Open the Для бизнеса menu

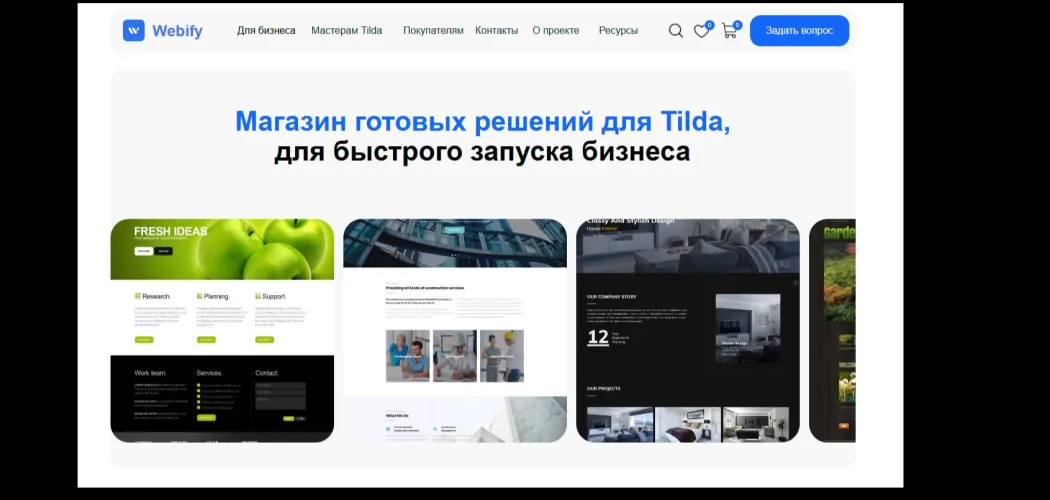click(266, 30)
